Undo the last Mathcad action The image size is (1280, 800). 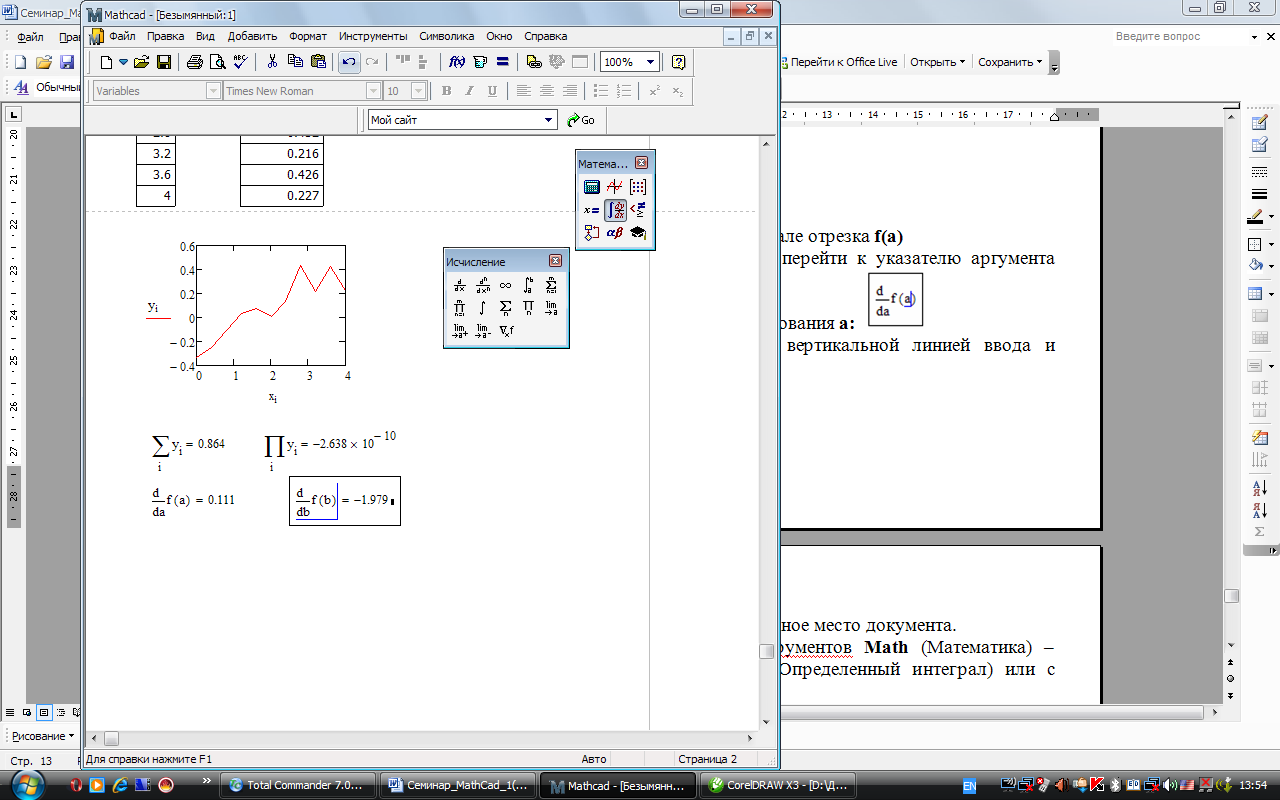[349, 62]
